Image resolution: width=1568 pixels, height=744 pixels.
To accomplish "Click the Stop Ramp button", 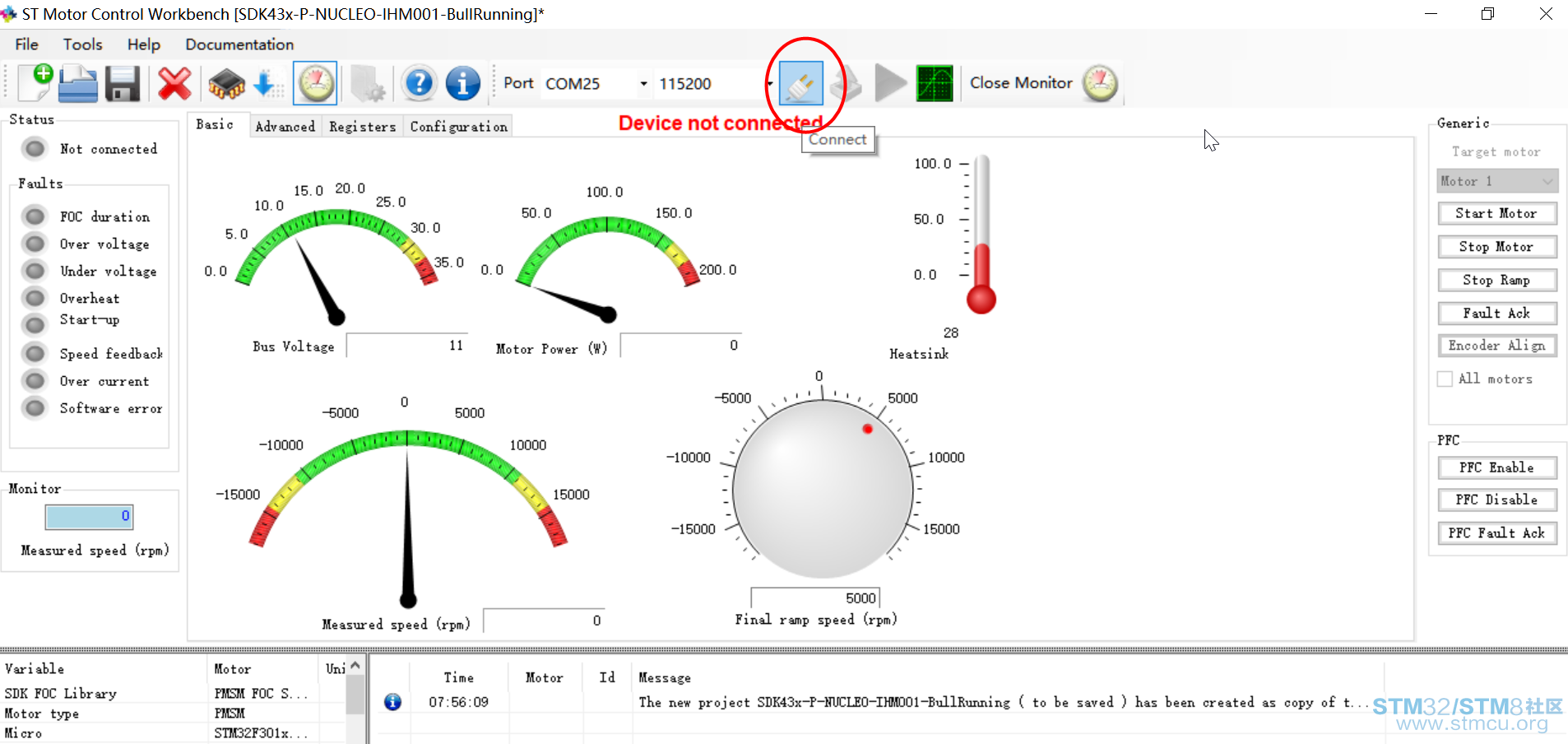I will [1497, 280].
